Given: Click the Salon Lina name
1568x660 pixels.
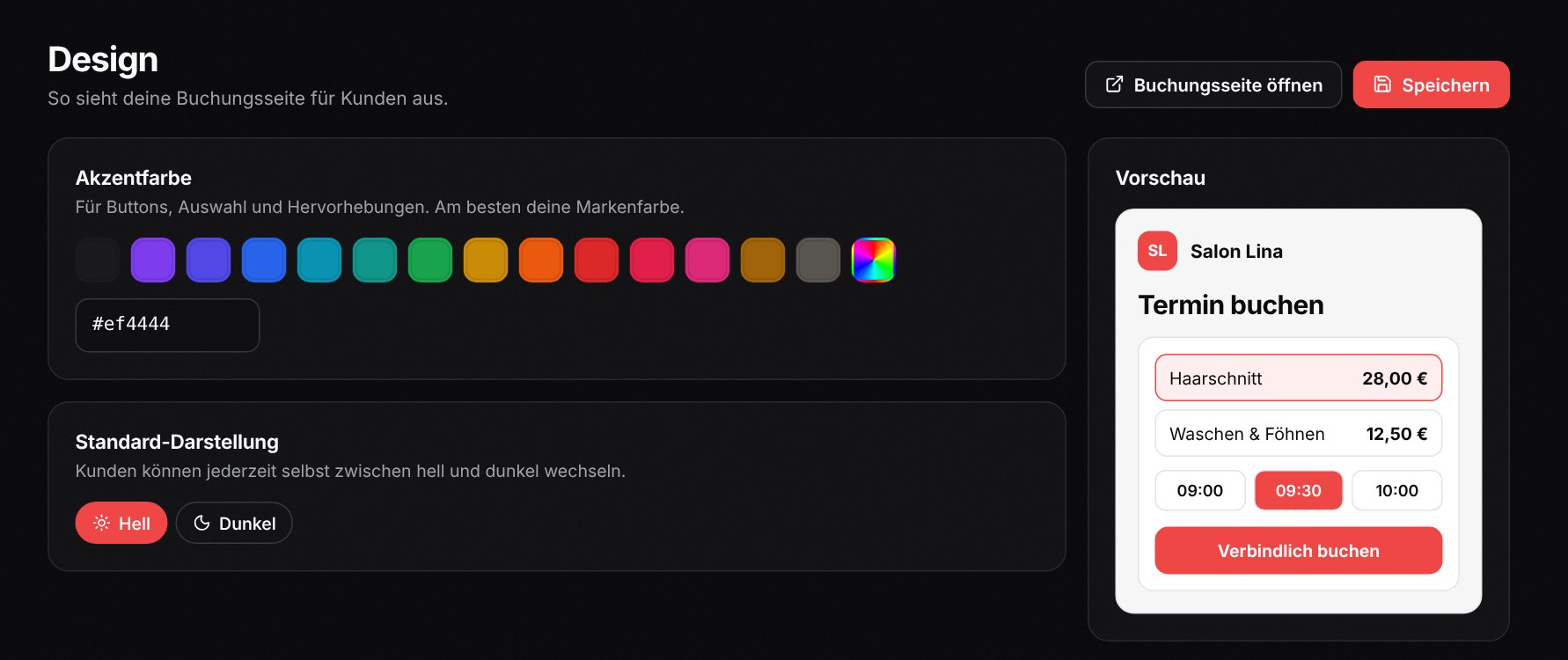Looking at the screenshot, I should click(x=1236, y=252).
